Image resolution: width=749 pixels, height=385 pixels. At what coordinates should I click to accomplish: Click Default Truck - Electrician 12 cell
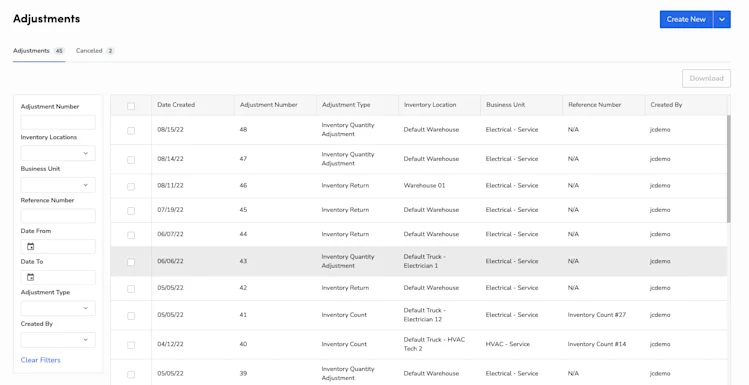tap(424, 315)
